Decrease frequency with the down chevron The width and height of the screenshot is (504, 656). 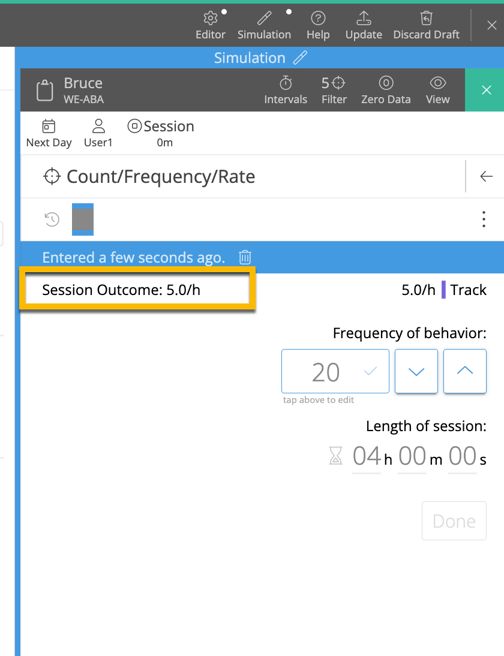point(416,371)
